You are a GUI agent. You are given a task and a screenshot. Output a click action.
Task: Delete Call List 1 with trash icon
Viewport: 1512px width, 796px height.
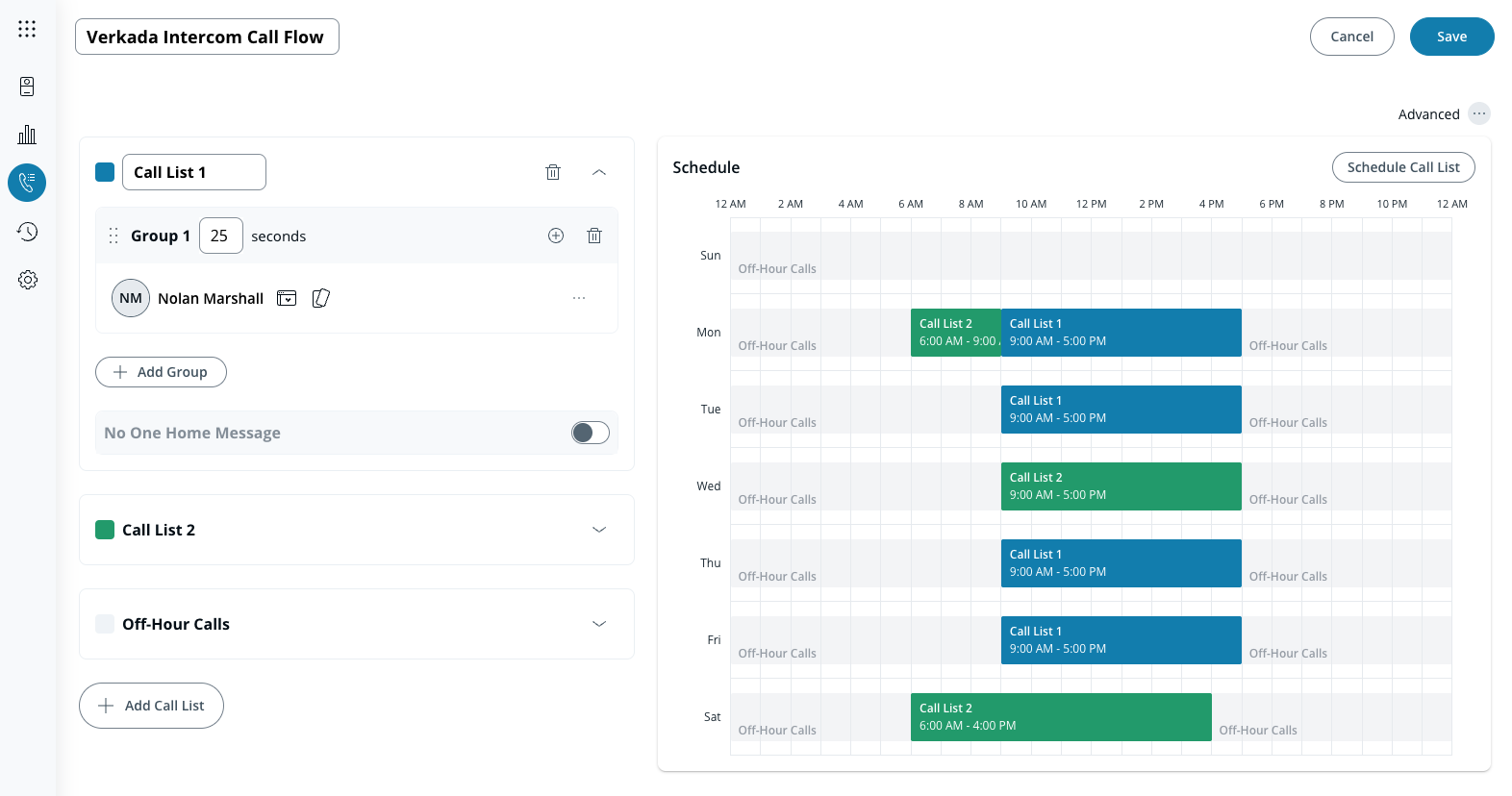(553, 172)
